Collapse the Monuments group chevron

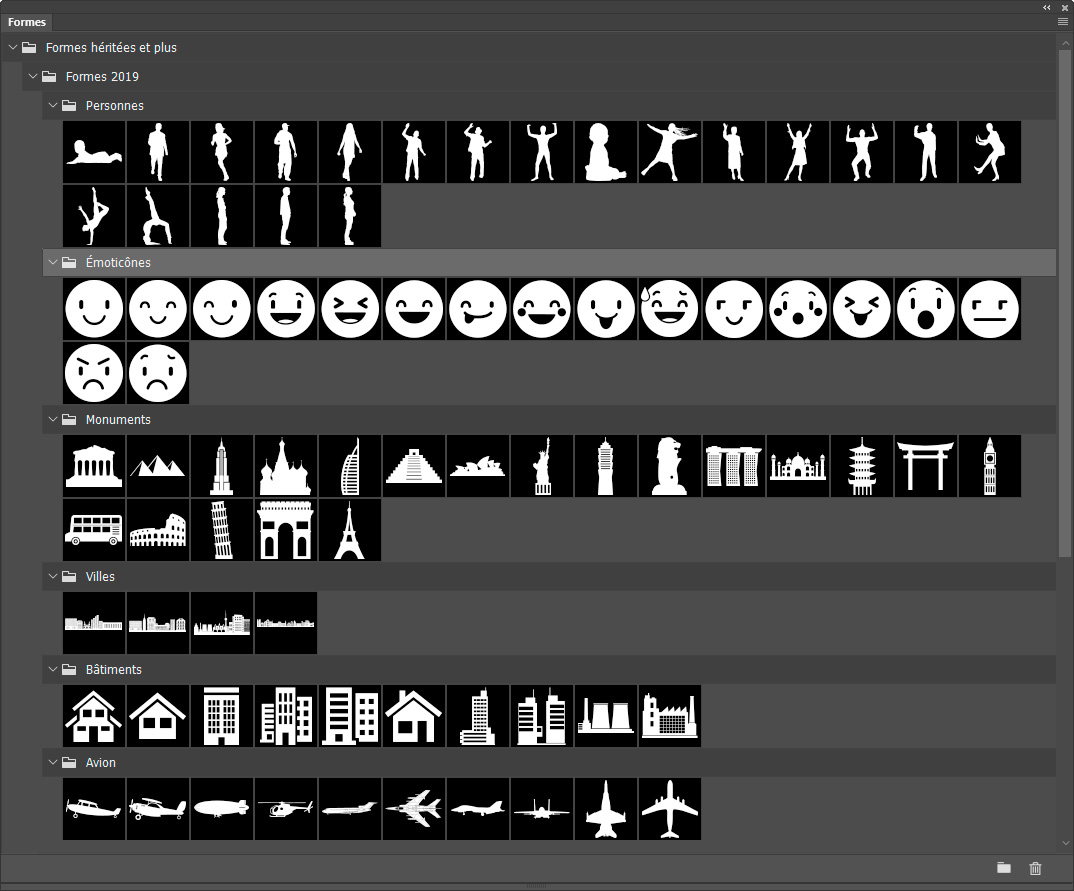[54, 419]
